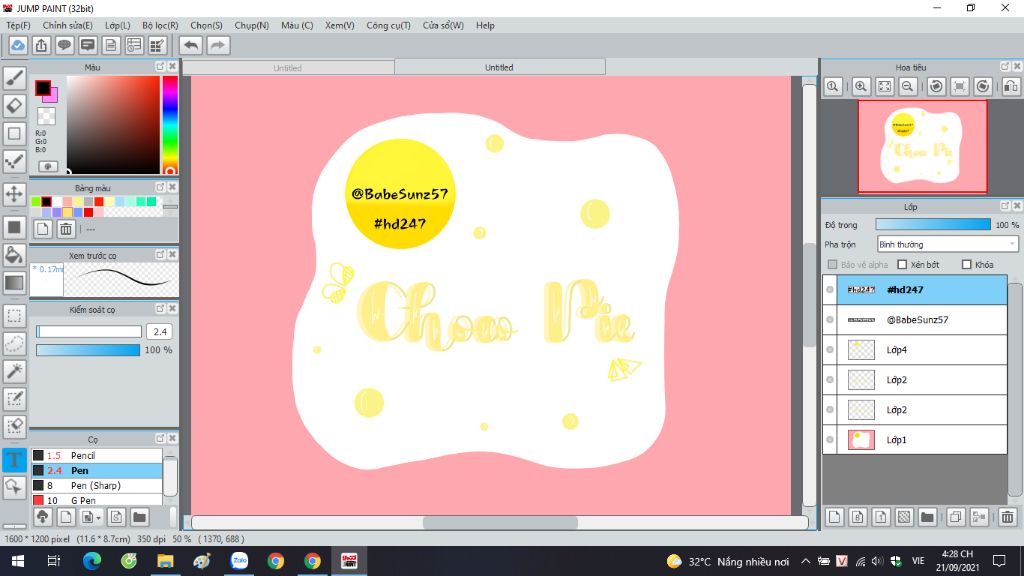Add a halftone layer
The height and width of the screenshot is (576, 1024).
point(904,517)
